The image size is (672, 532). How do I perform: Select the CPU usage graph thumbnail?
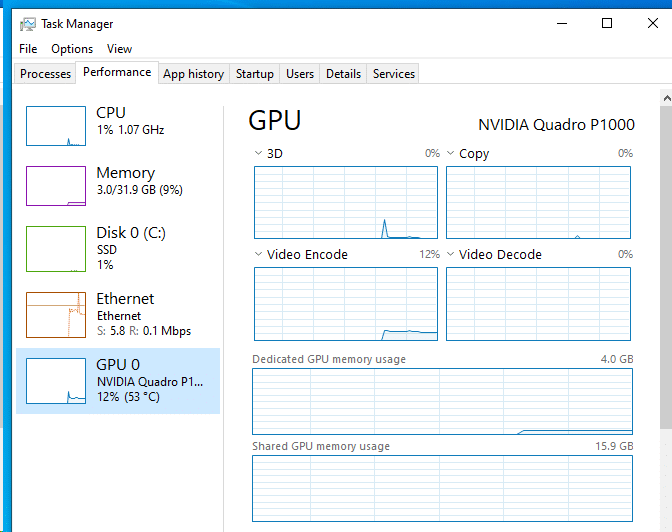(x=56, y=126)
